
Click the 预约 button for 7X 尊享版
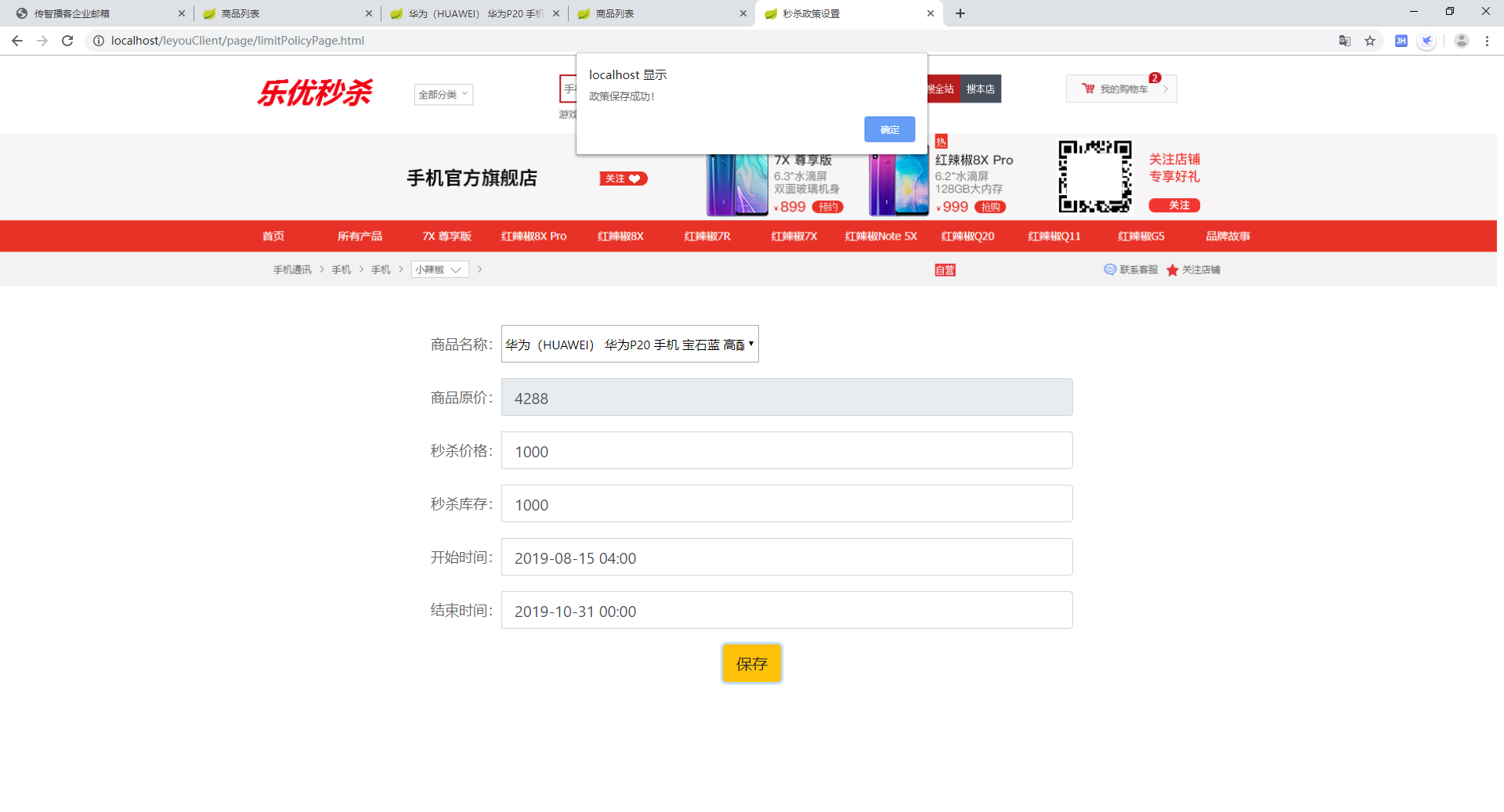828,207
